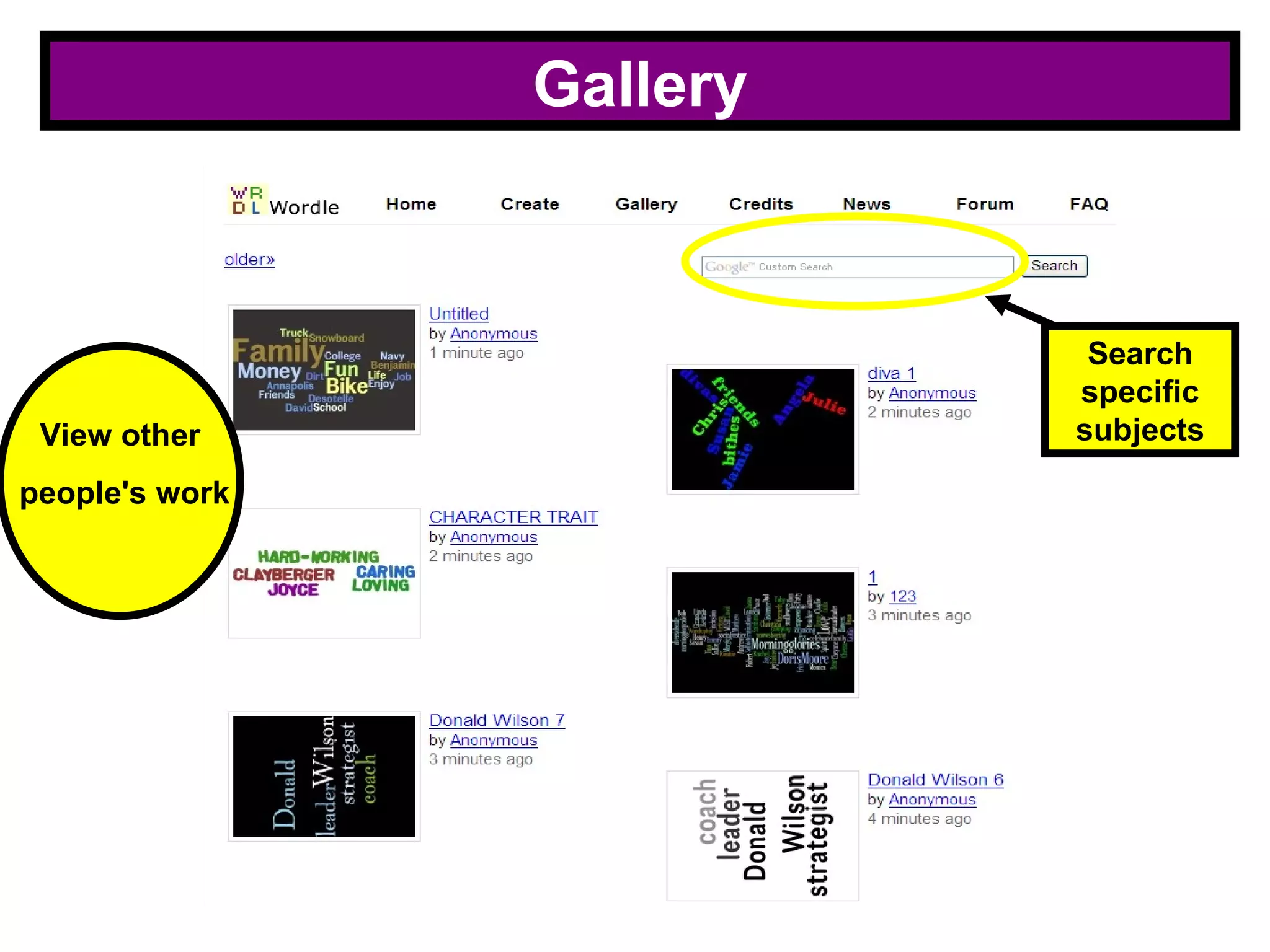The width and height of the screenshot is (1270, 952).
Task: Select the Gallery navigation item
Action: 646,204
